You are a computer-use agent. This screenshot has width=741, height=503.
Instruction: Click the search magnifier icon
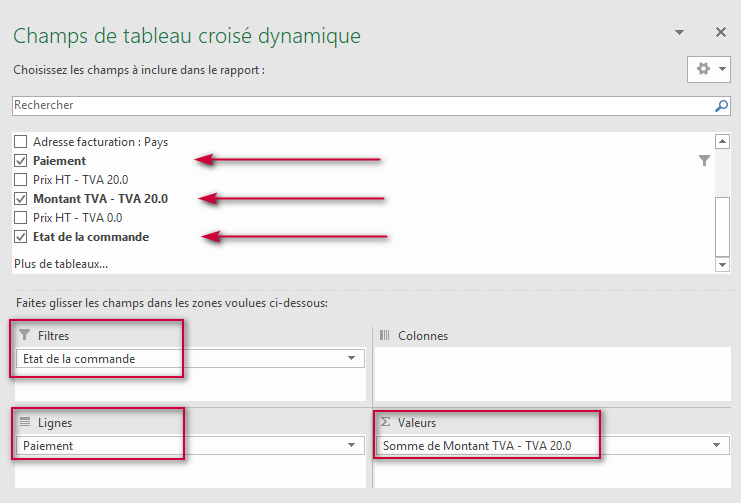[x=721, y=105]
